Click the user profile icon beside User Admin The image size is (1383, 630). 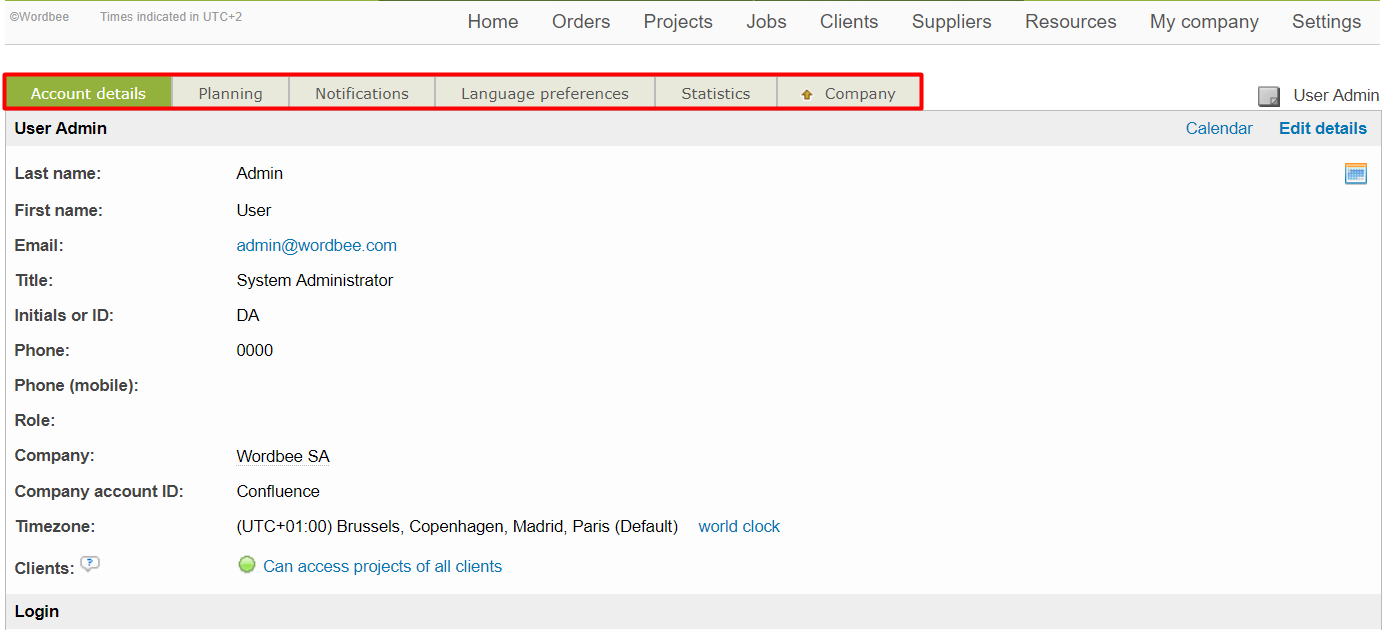pyautogui.click(x=1268, y=96)
